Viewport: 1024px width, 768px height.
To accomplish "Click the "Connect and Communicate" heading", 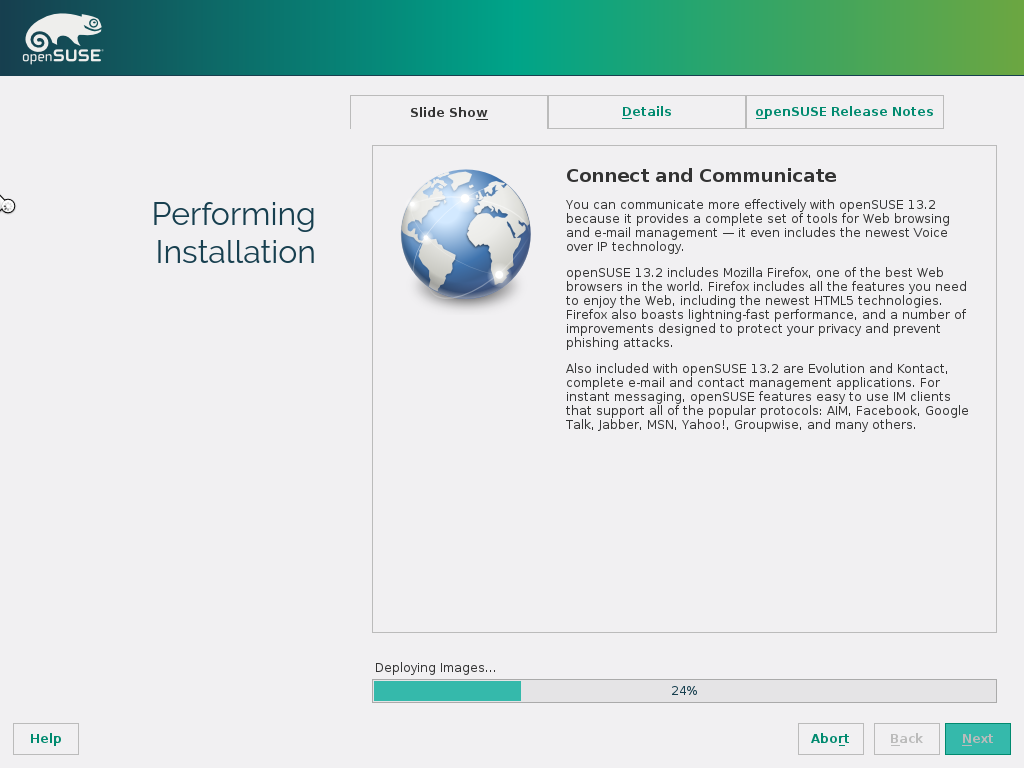I will [701, 176].
